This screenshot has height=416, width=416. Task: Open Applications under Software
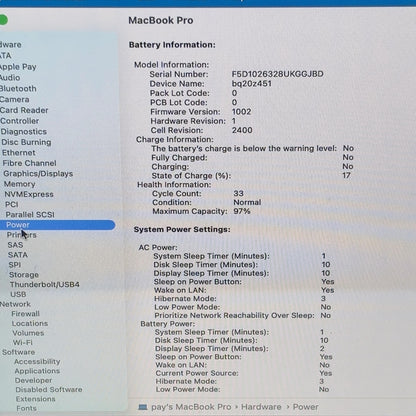pos(37,371)
